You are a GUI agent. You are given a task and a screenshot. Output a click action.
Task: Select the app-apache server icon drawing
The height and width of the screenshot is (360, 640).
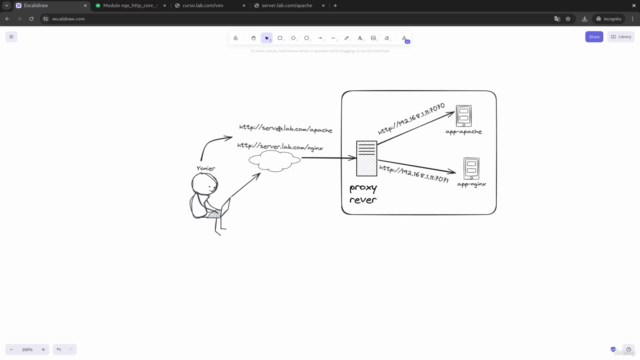pos(464,116)
